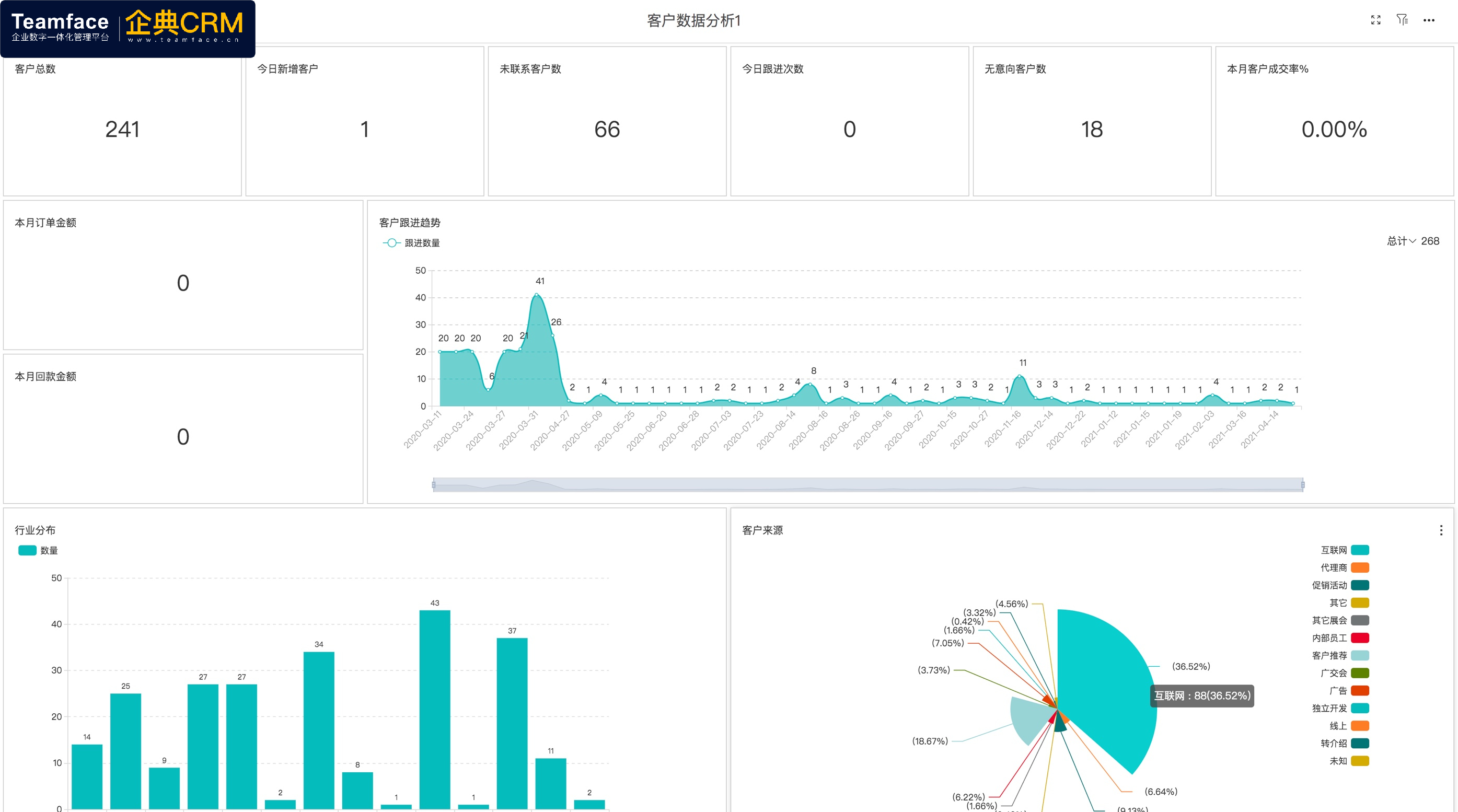This screenshot has width=1458, height=812.
Task: Open the top-right three-dots more menu
Action: 1429,20
